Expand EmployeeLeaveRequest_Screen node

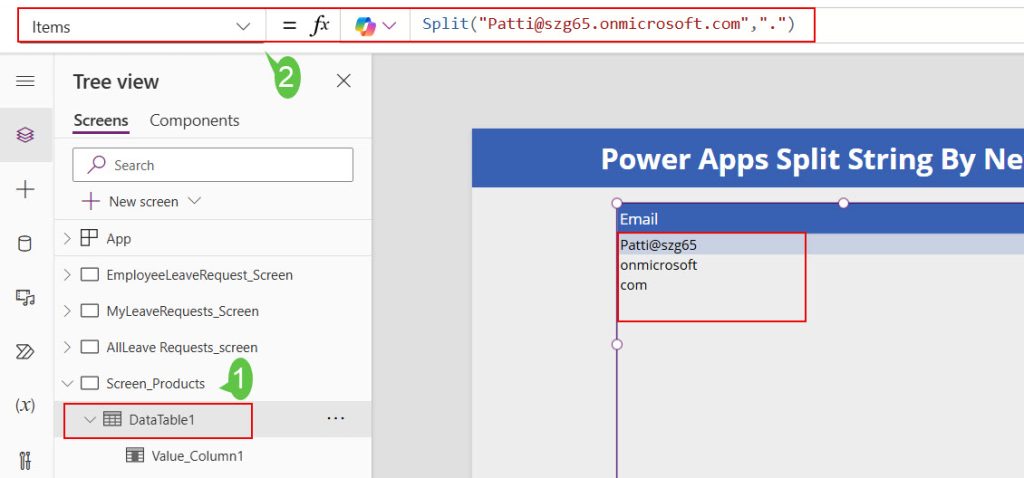click(67, 275)
